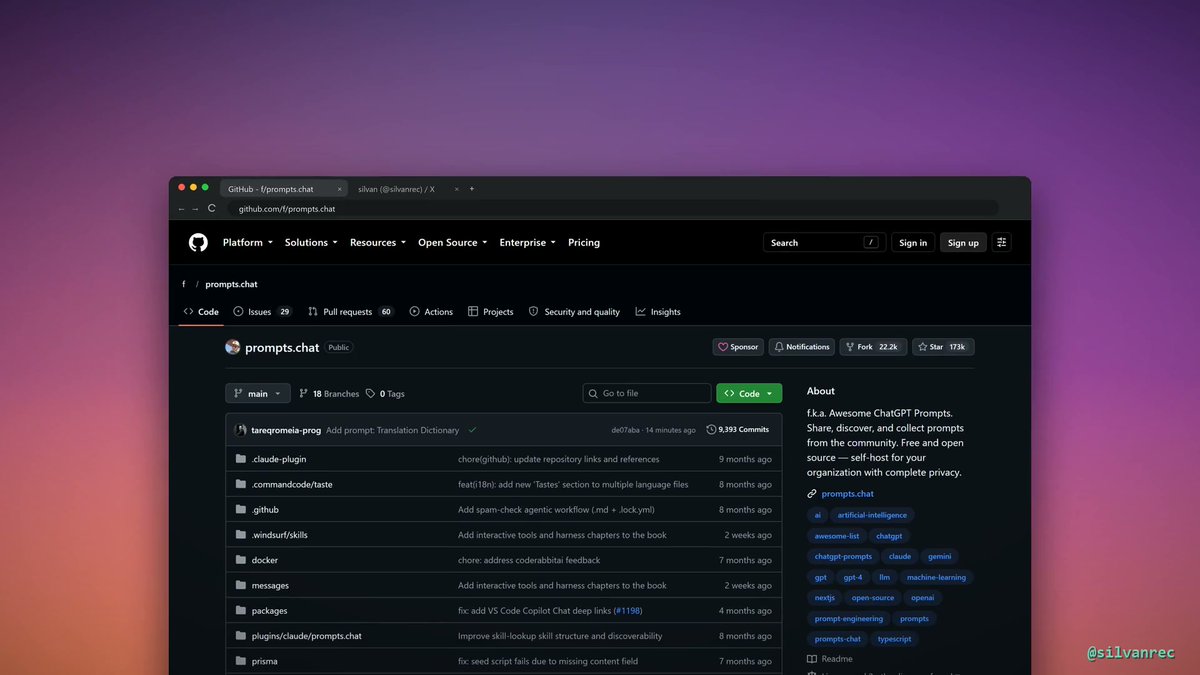This screenshot has height=675, width=1200.
Task: Open the appearance settings icon beside Sign up
Action: point(1002,242)
